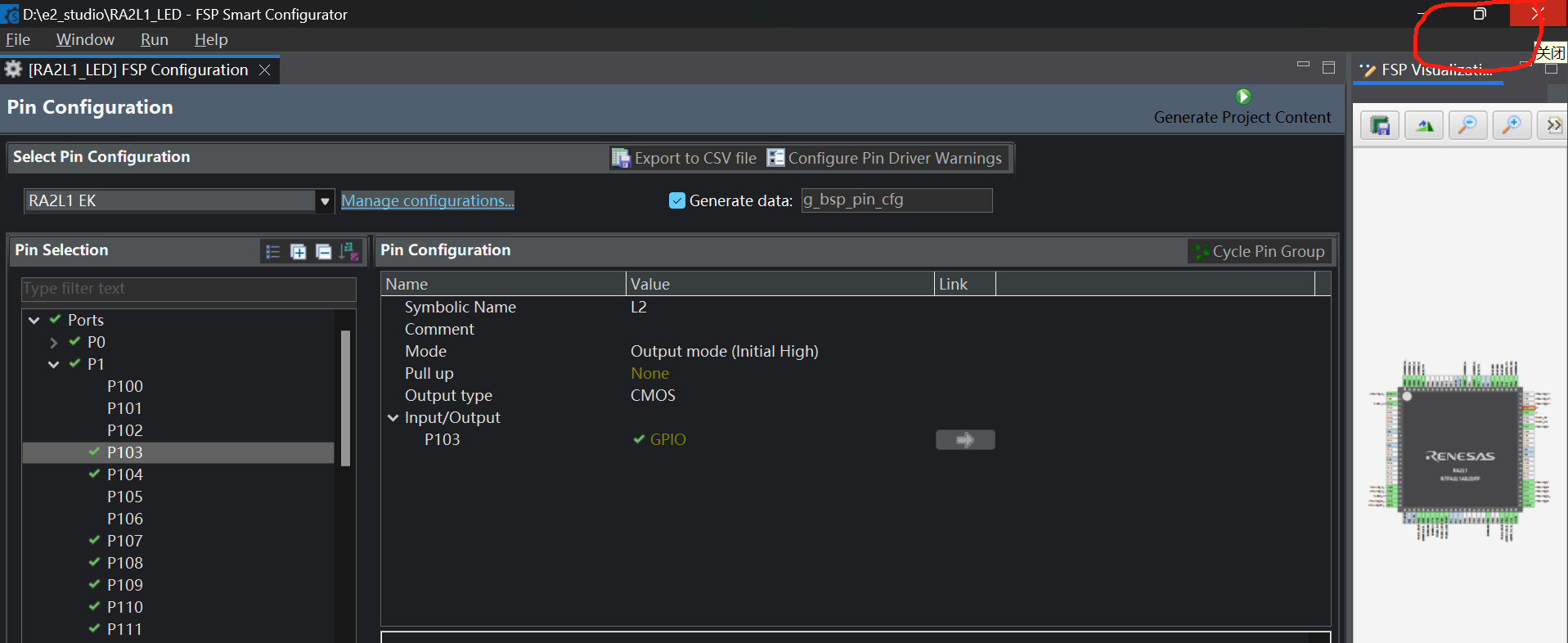Click the Pin Selection vertical scrollbar
The height and width of the screenshot is (643, 1568).
pyautogui.click(x=345, y=398)
